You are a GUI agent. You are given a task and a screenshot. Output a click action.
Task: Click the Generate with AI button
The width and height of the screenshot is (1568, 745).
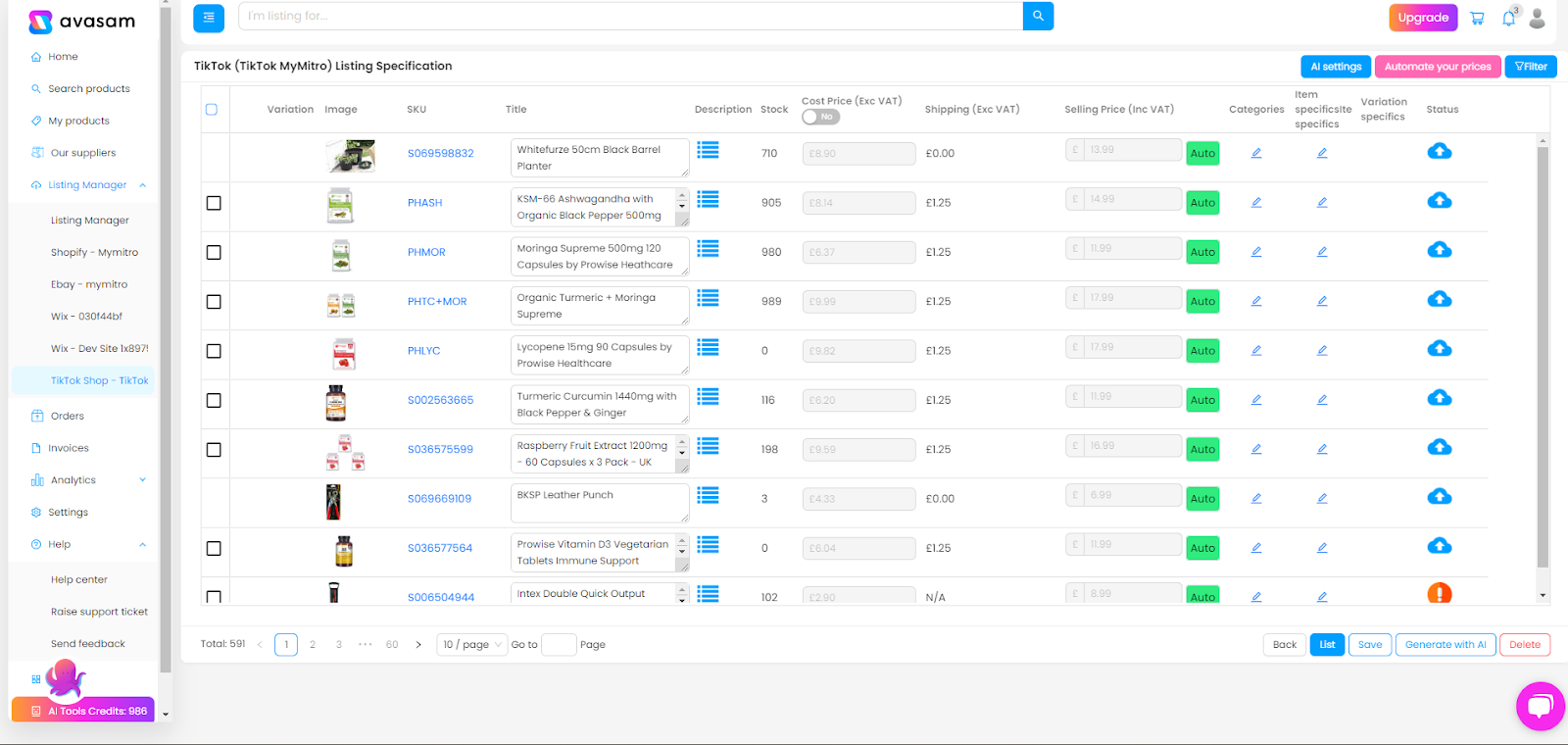[1445, 645]
